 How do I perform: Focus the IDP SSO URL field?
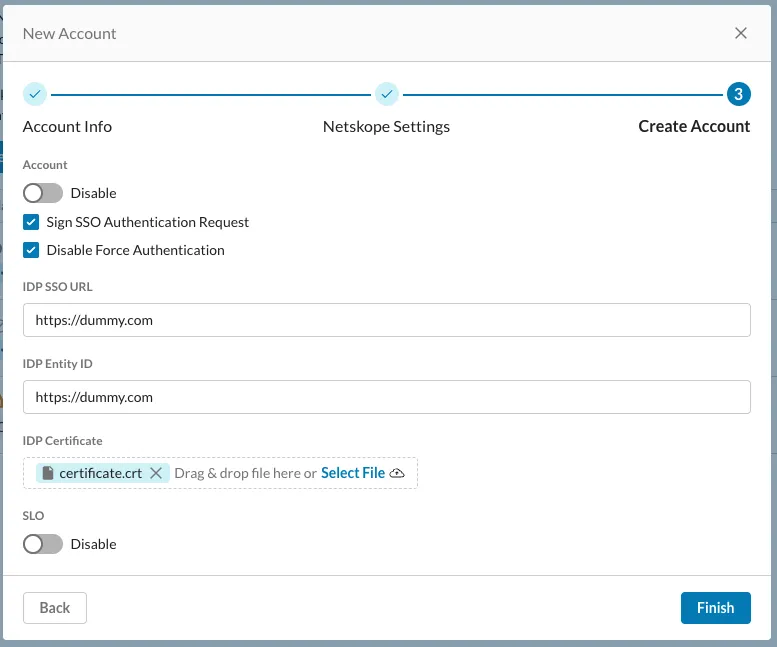point(386,321)
